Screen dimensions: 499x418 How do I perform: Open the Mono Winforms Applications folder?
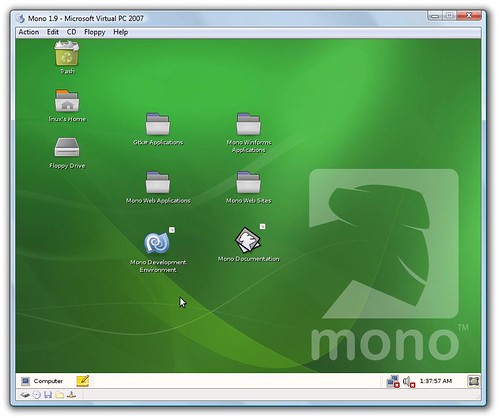pos(248,124)
